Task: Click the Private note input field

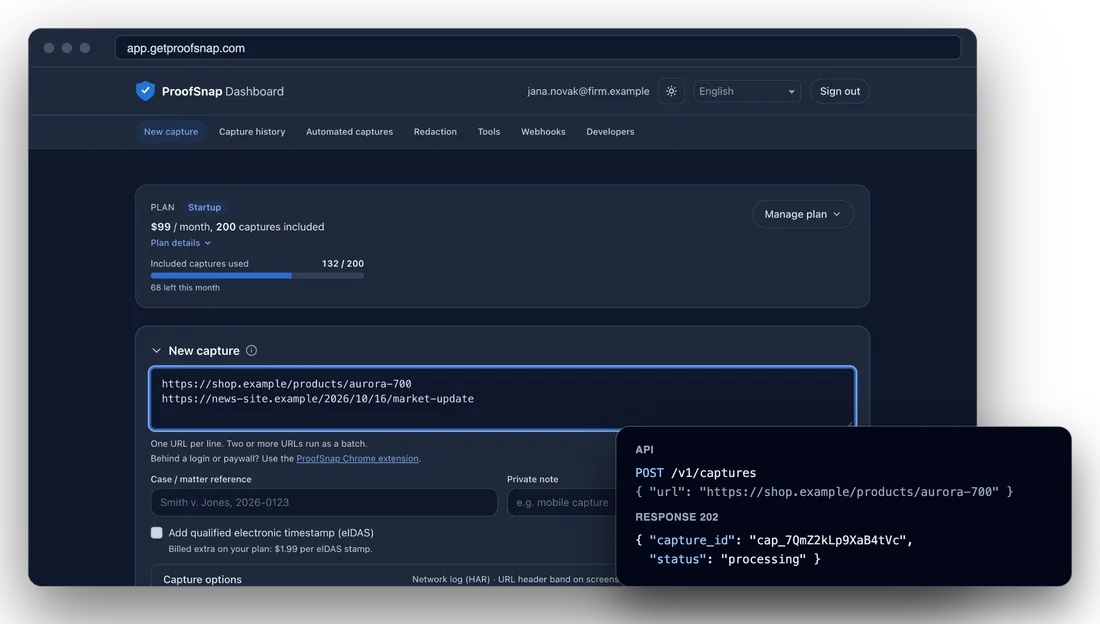Action: point(561,503)
